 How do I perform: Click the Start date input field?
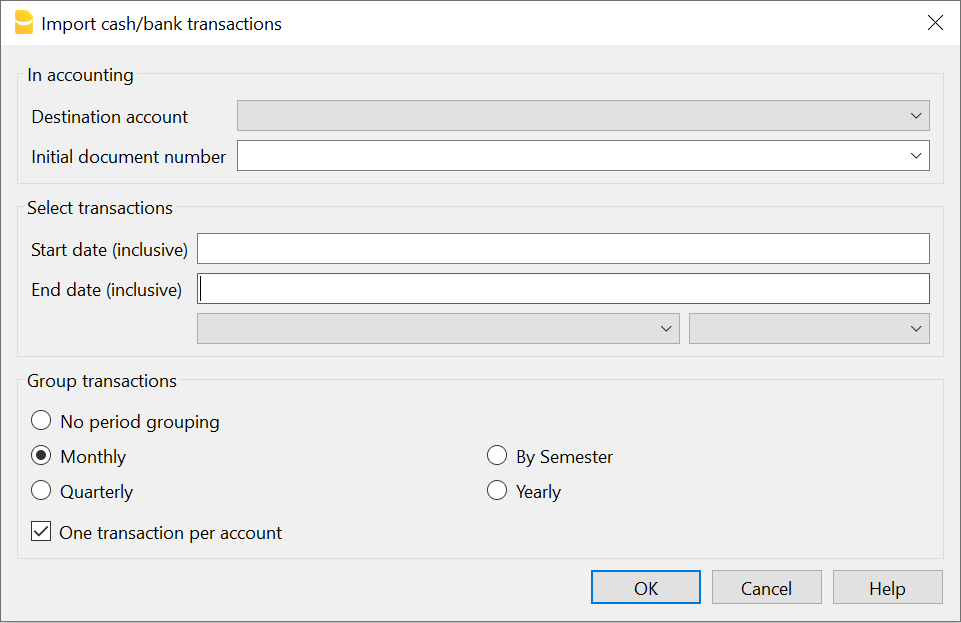pyautogui.click(x=563, y=248)
